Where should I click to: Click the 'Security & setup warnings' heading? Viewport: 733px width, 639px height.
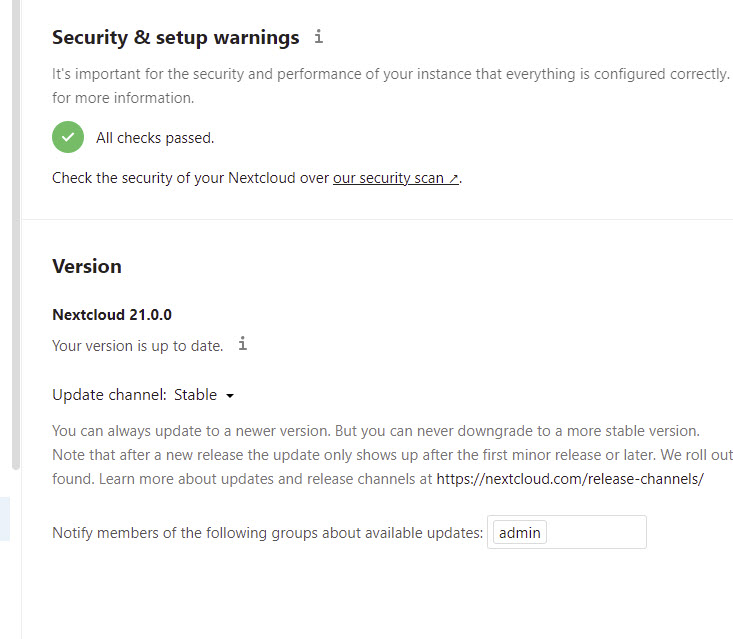[x=175, y=38]
